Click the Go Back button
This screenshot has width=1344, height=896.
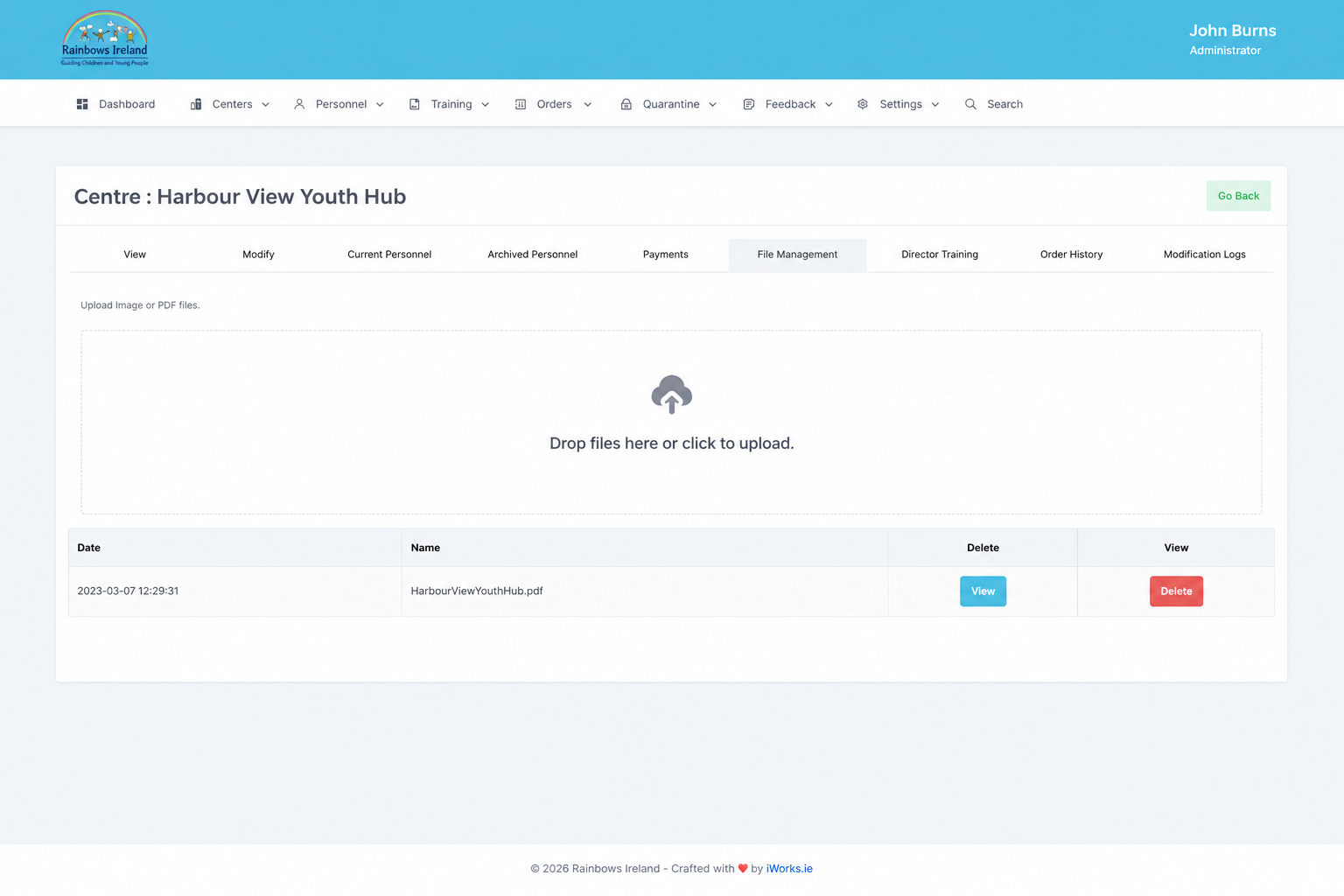(1238, 196)
